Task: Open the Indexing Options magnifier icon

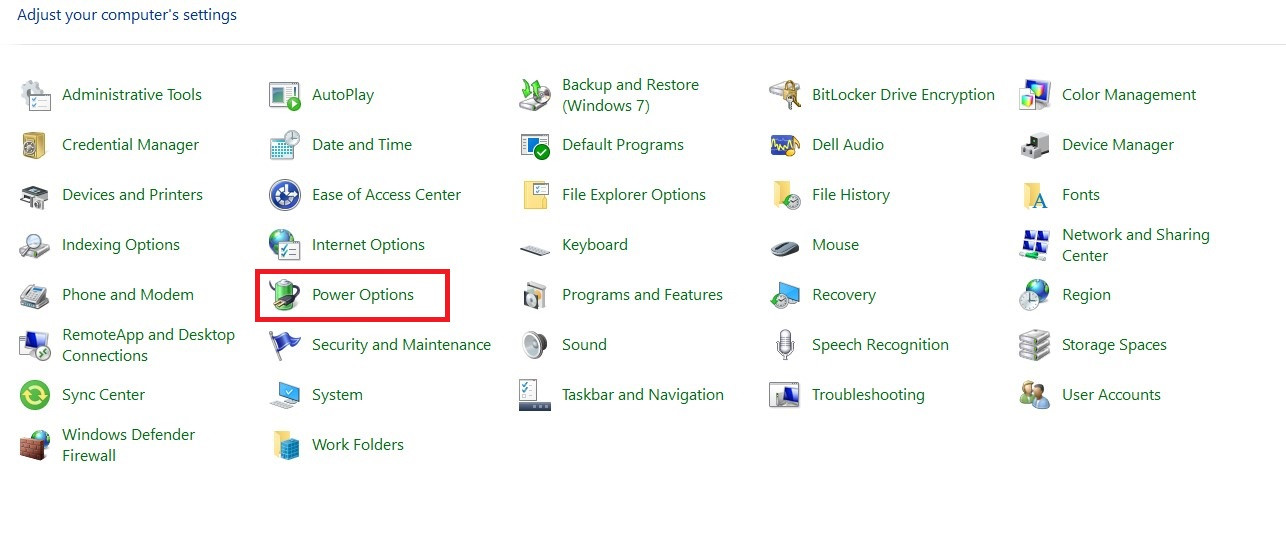Action: 35,245
